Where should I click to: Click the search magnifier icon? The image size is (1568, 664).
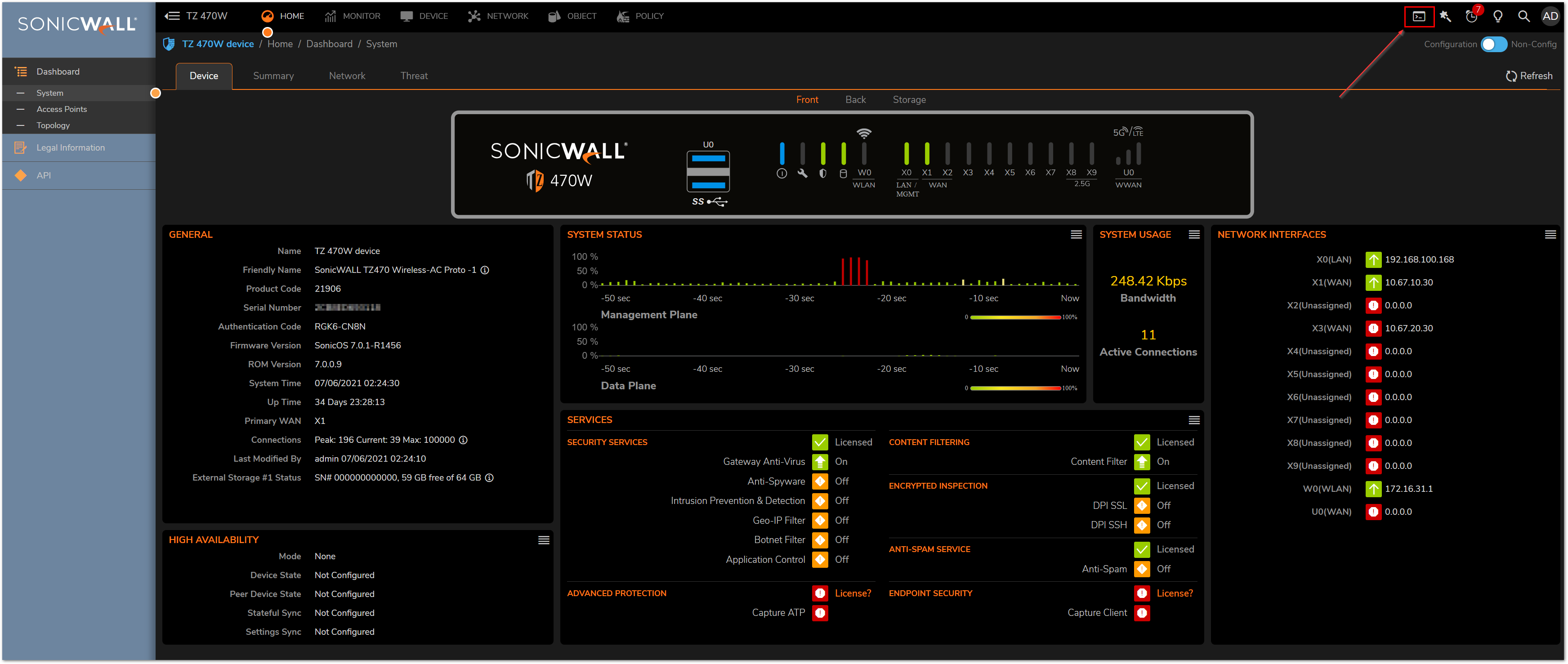1523,17
